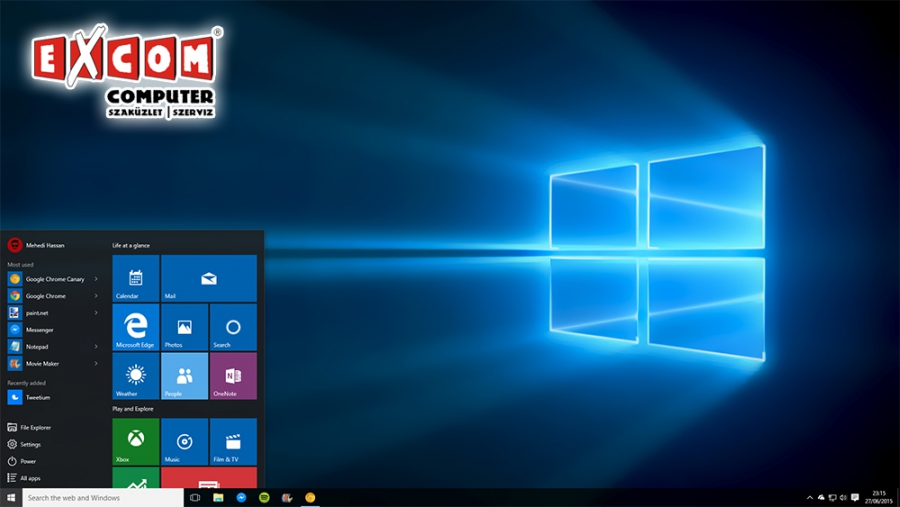Click the volume icon in system tray
This screenshot has width=900, height=507.
tap(843, 498)
